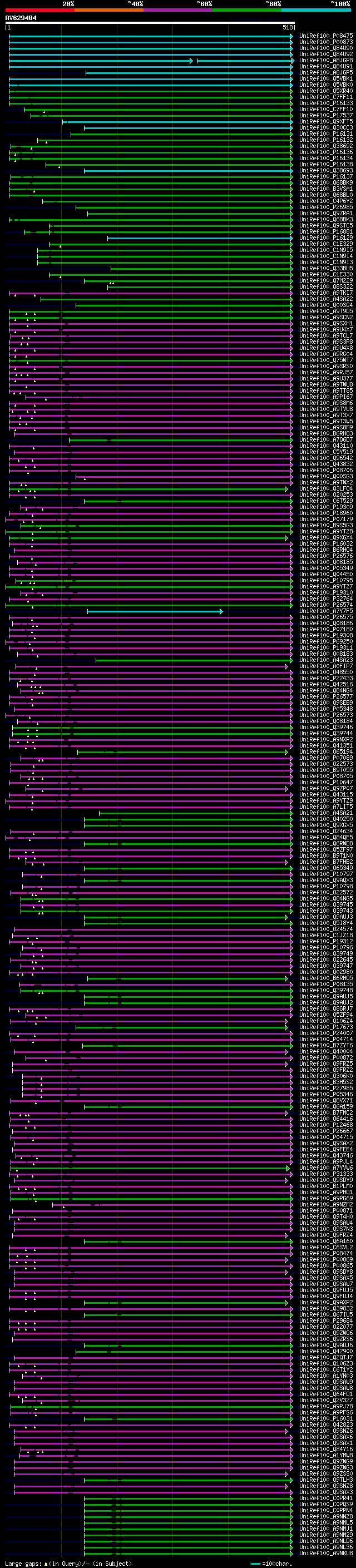Select the UniRef100_P16133 label
The width and height of the screenshot is (356, 1568).
tap(325, 103)
